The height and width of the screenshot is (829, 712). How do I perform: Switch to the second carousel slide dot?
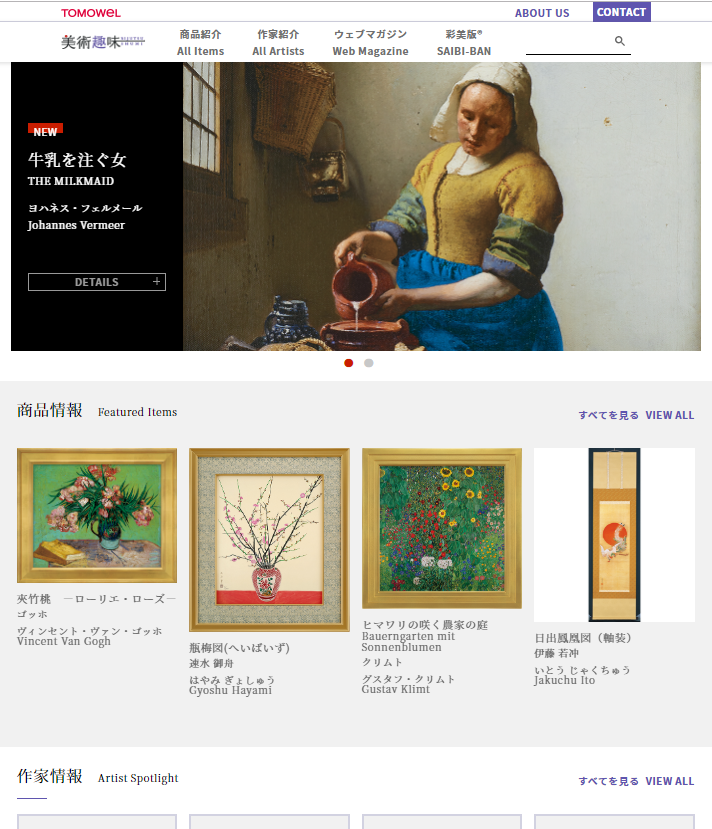368,363
